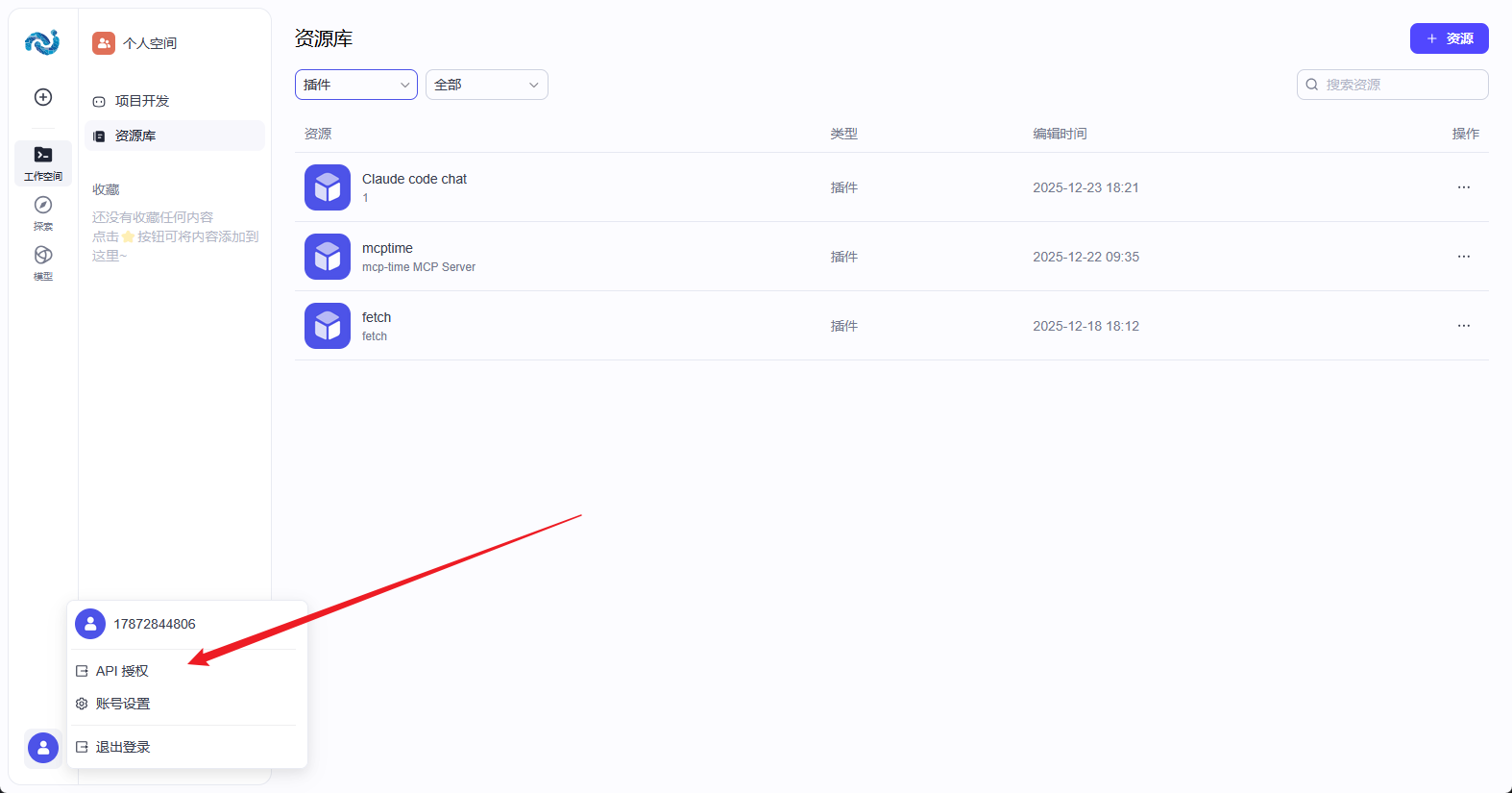
Task: Expand the 全部 filter dropdown
Action: 486,85
